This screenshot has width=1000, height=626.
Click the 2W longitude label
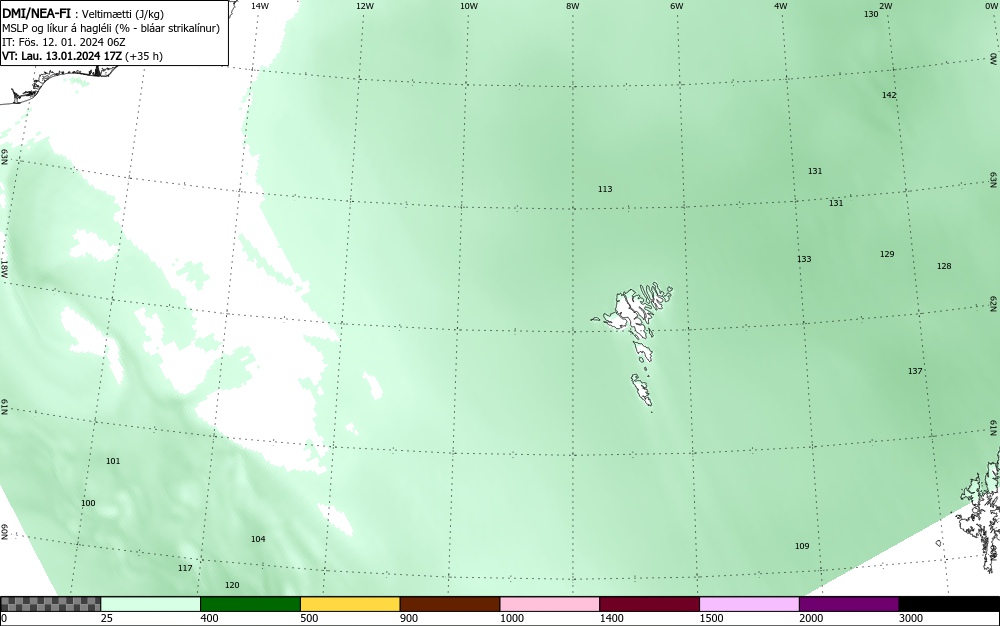[885, 6]
